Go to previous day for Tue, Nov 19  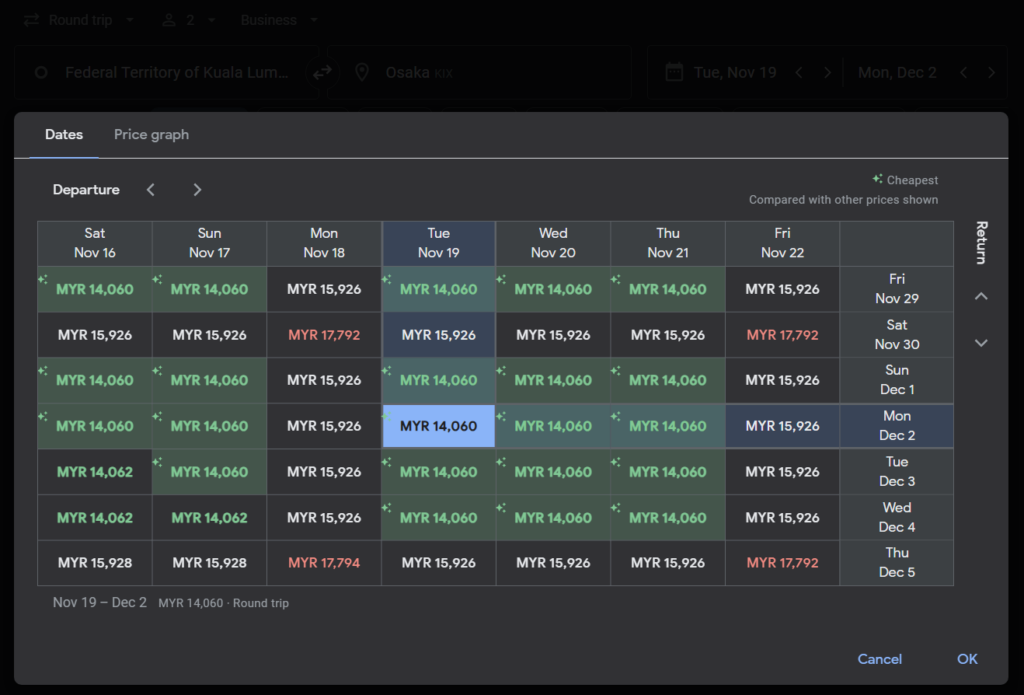pyautogui.click(x=798, y=72)
